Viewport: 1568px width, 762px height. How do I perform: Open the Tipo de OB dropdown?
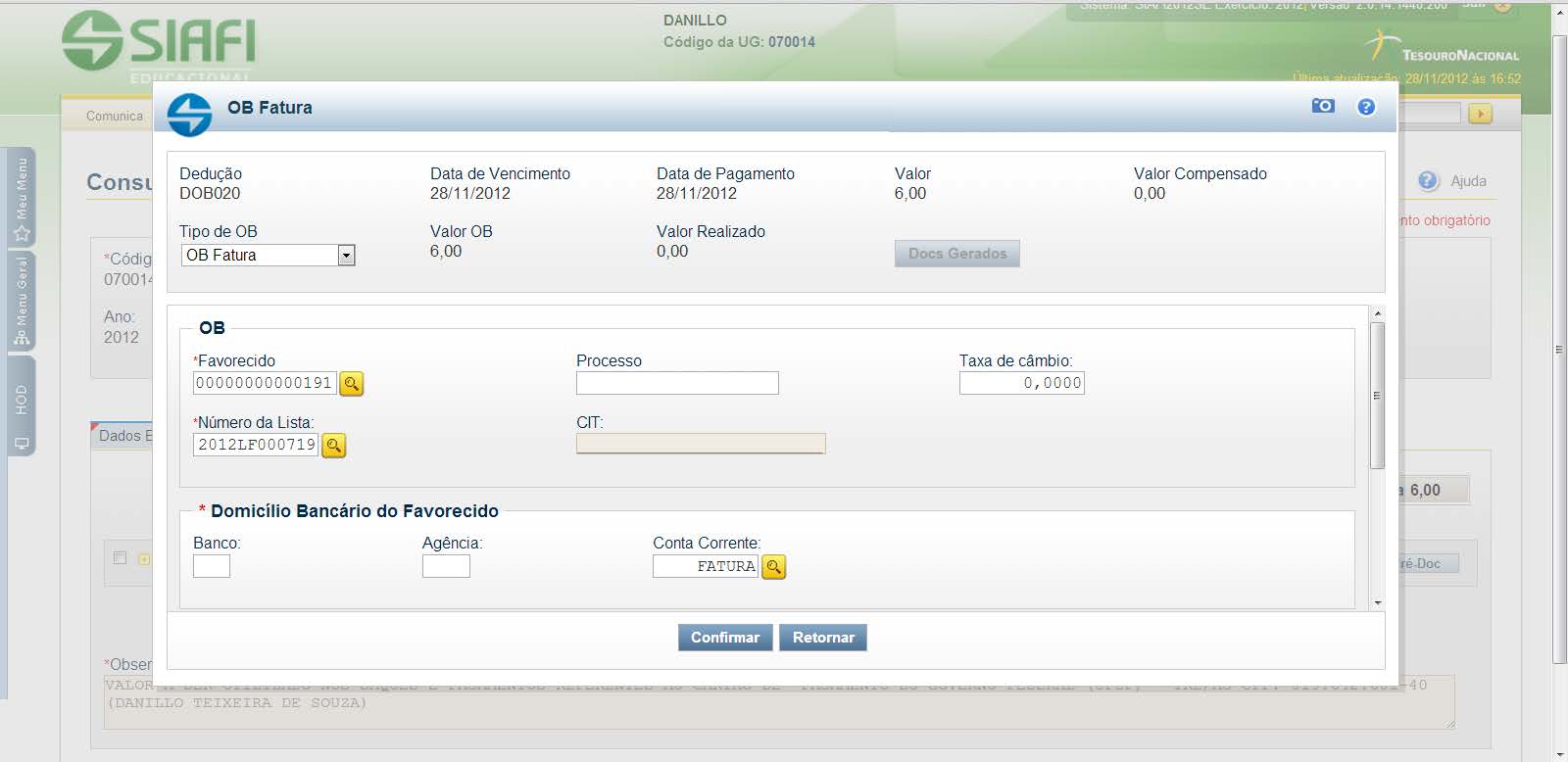[269, 255]
